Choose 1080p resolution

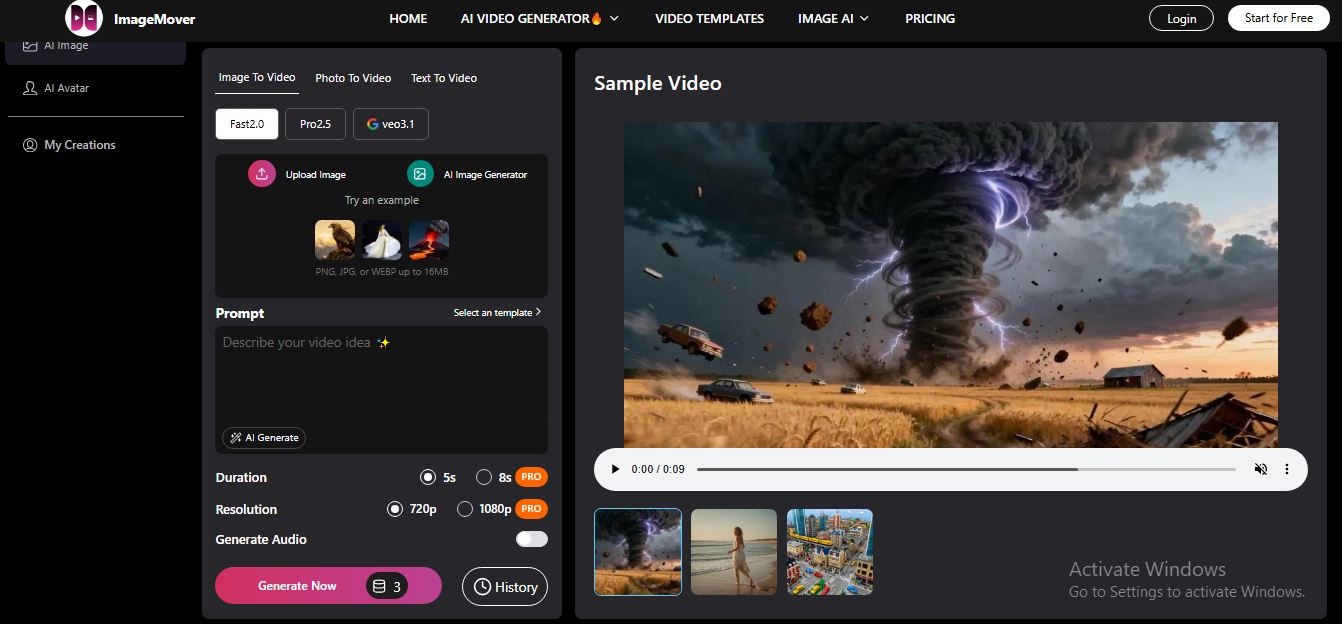pyautogui.click(x=465, y=509)
